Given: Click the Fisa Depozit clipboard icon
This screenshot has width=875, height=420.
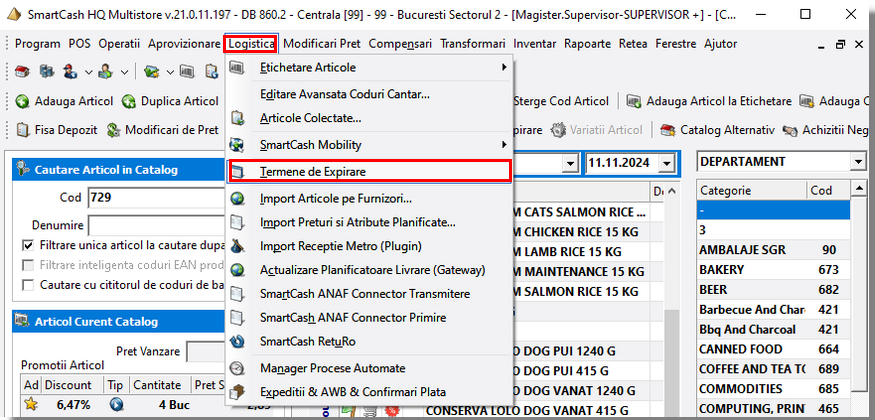Looking at the screenshot, I should [22, 130].
